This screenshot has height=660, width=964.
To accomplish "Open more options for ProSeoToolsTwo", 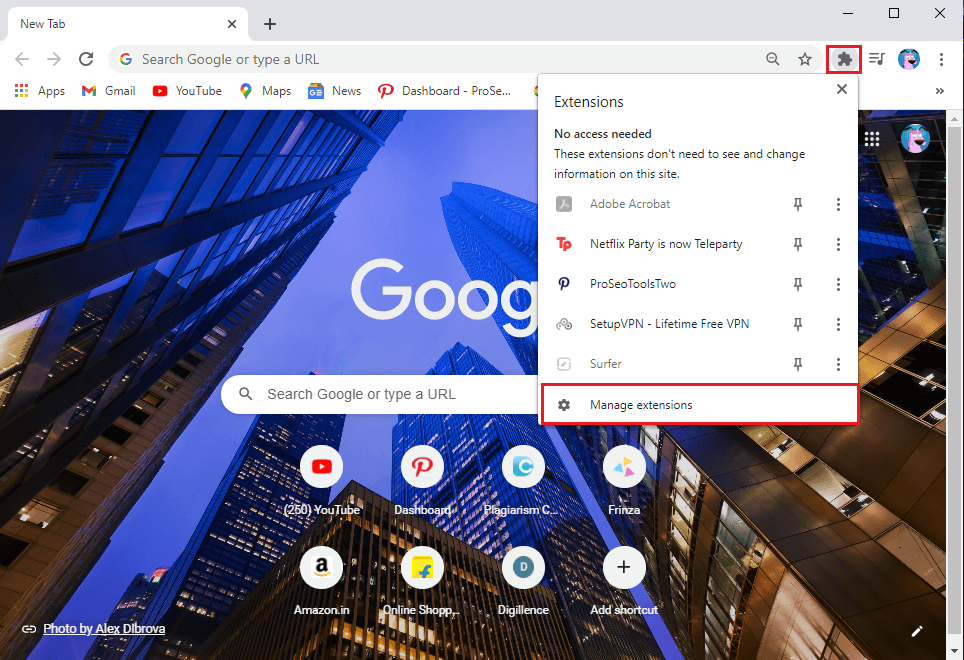I will [838, 284].
